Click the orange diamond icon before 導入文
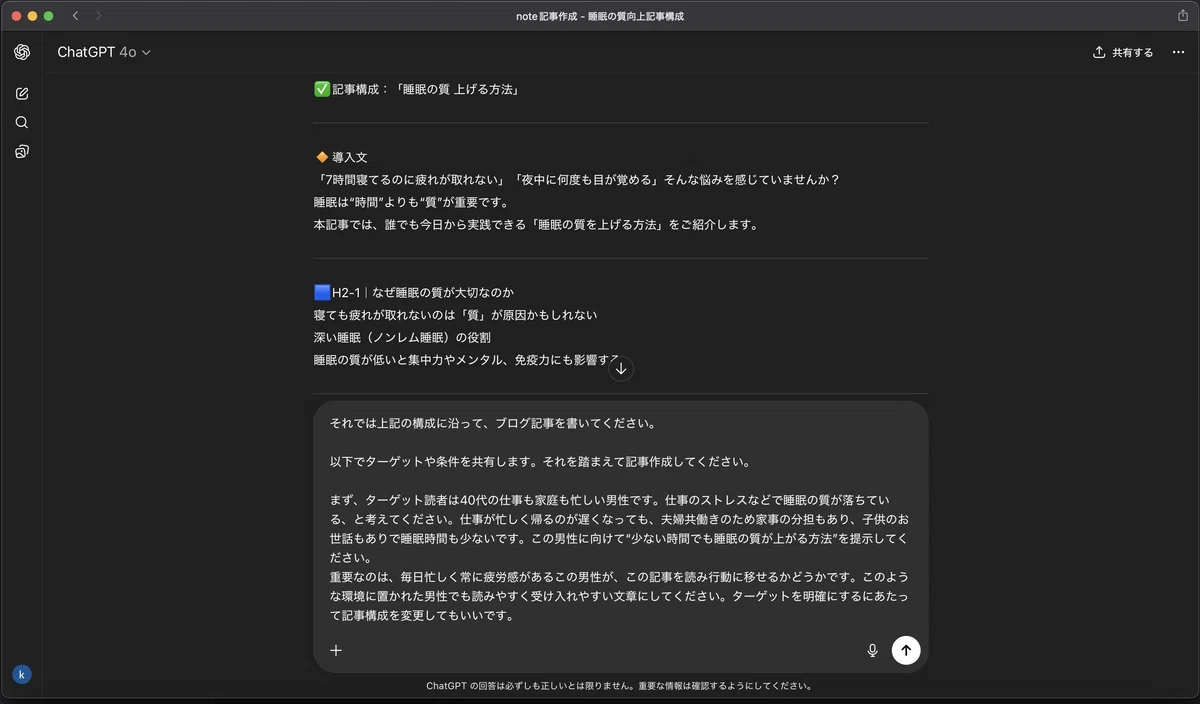Image resolution: width=1200 pixels, height=704 pixels. click(x=322, y=157)
